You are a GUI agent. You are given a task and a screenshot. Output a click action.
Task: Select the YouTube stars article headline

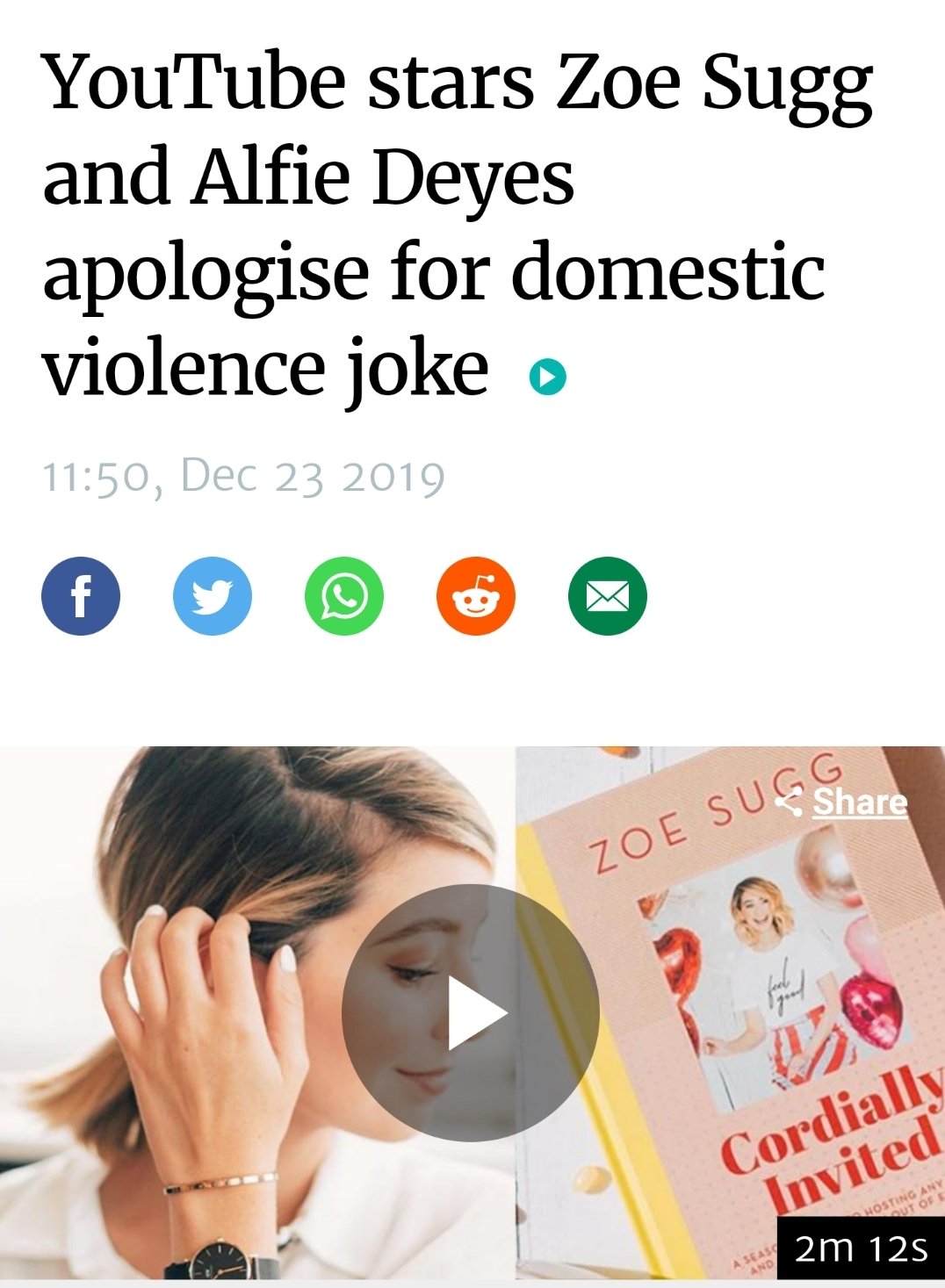click(457, 226)
